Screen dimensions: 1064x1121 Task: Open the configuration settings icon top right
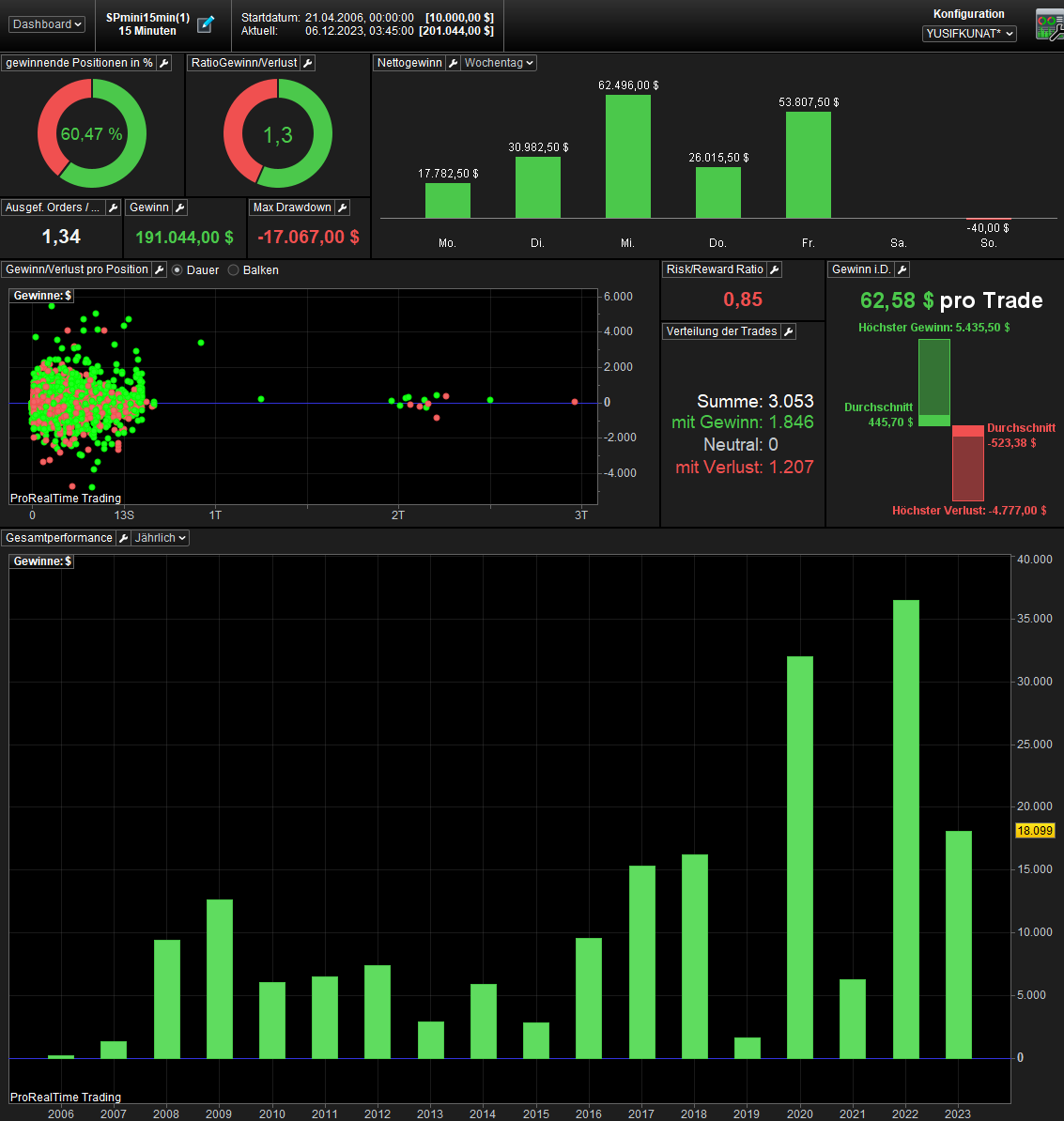(x=1049, y=24)
